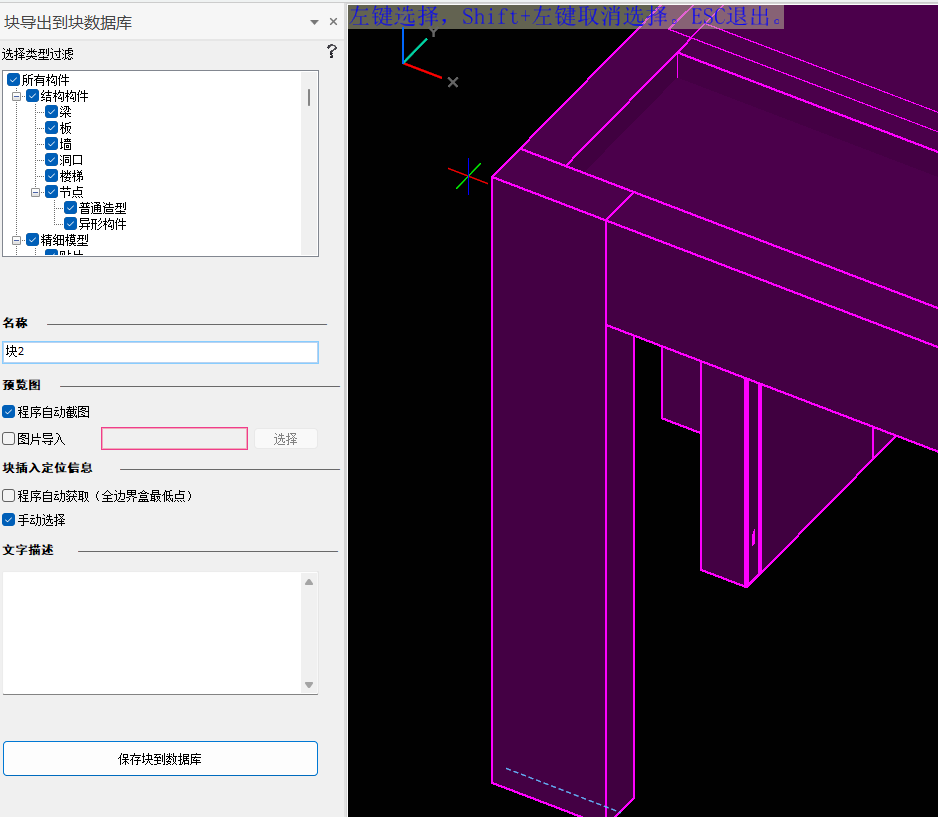The width and height of the screenshot is (938, 817).
Task: Disable 程序自动截图 checkbox
Action: tap(9, 412)
